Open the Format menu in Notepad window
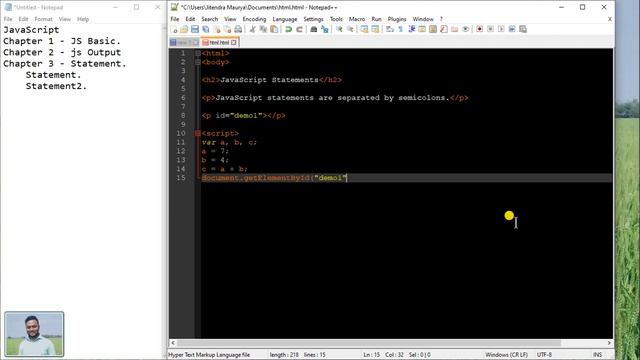640x360 pixels. click(43, 19)
